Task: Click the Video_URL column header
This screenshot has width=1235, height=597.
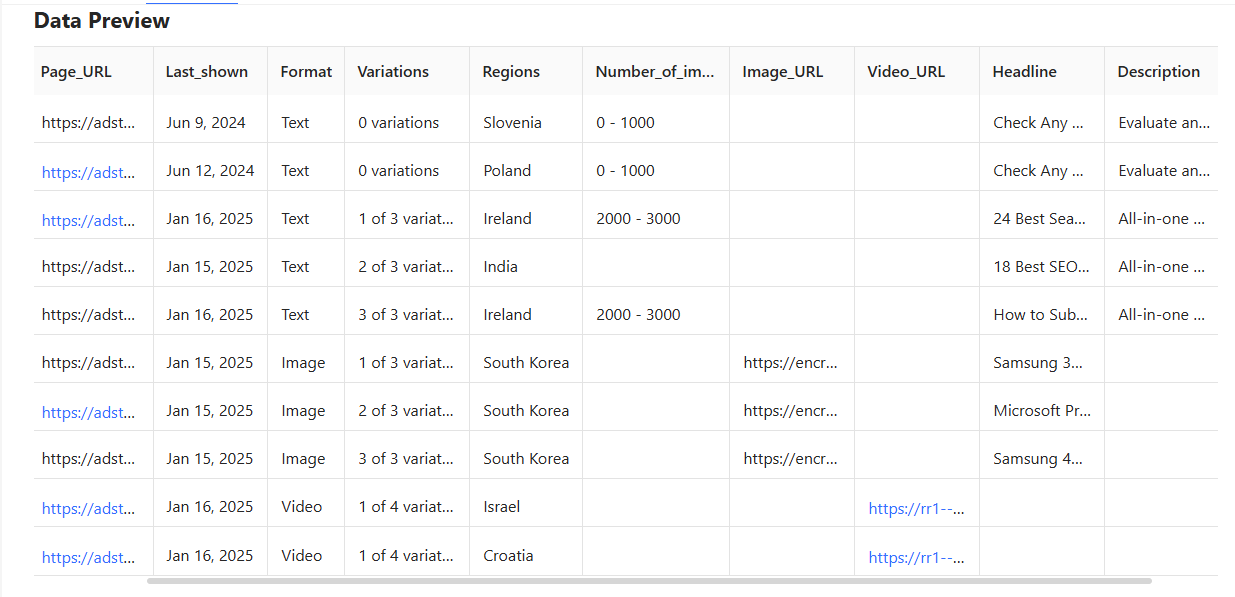Action: point(906,71)
